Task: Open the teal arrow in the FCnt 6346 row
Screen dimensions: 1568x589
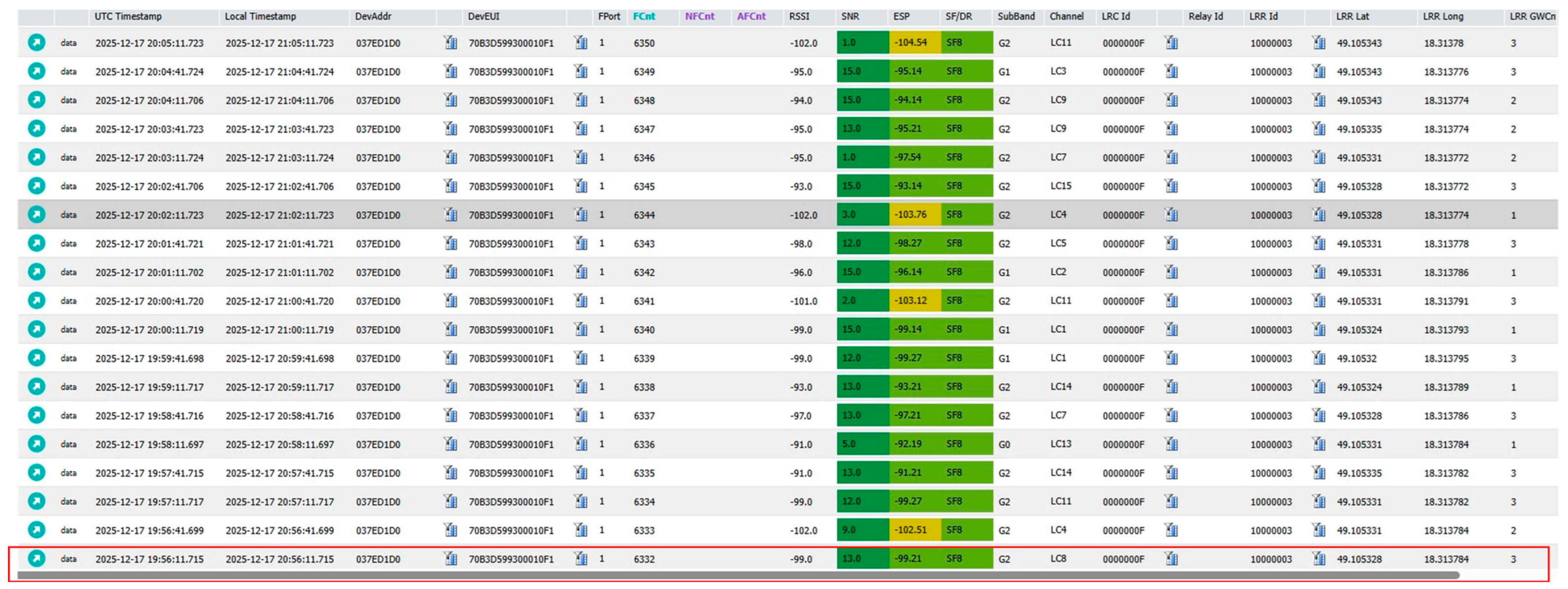Action: click(x=36, y=157)
